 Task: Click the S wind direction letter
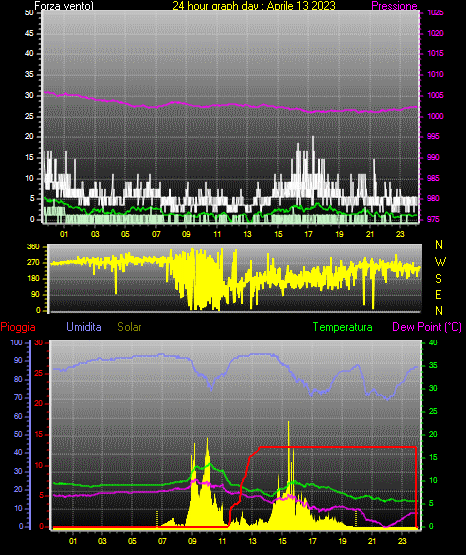[438, 279]
